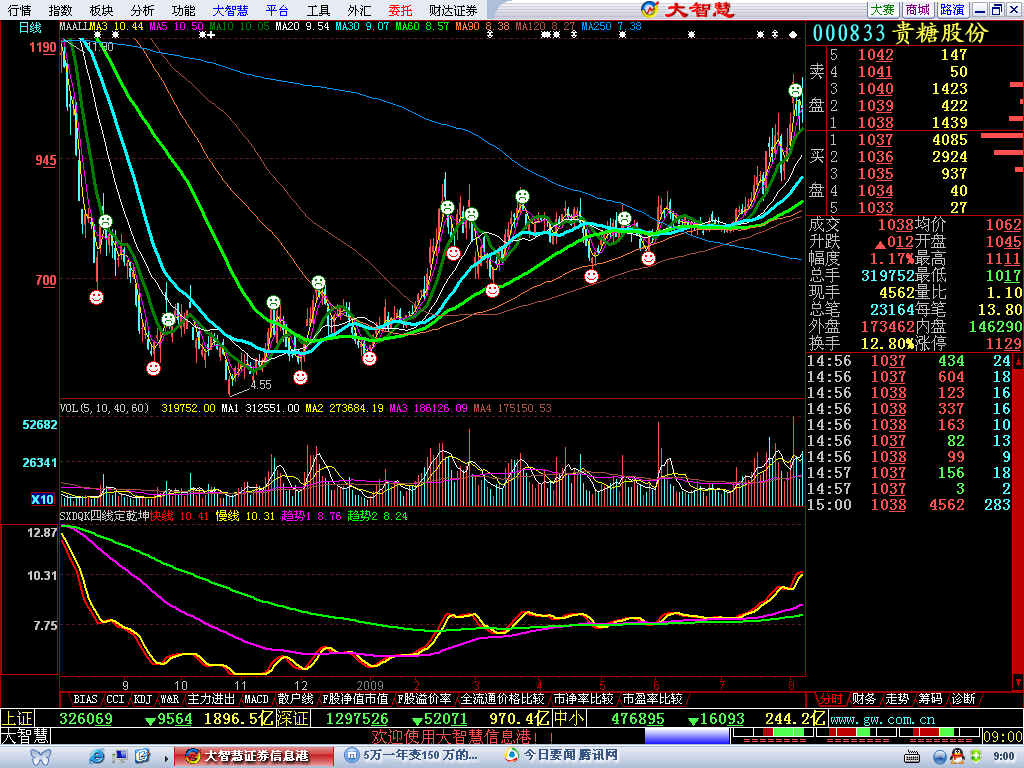Click the 日线 period label
The image size is (1024, 768).
30,27
